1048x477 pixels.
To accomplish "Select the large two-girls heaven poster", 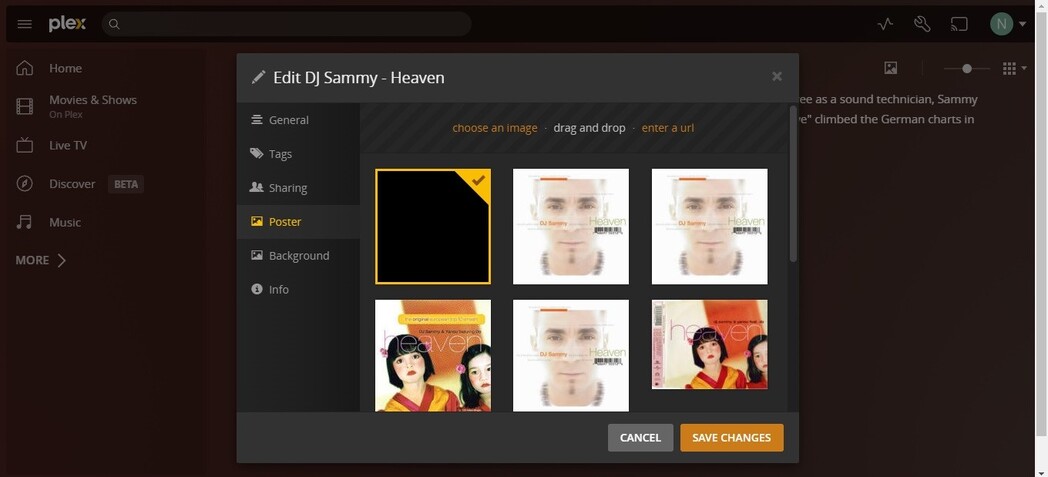I will [433, 355].
